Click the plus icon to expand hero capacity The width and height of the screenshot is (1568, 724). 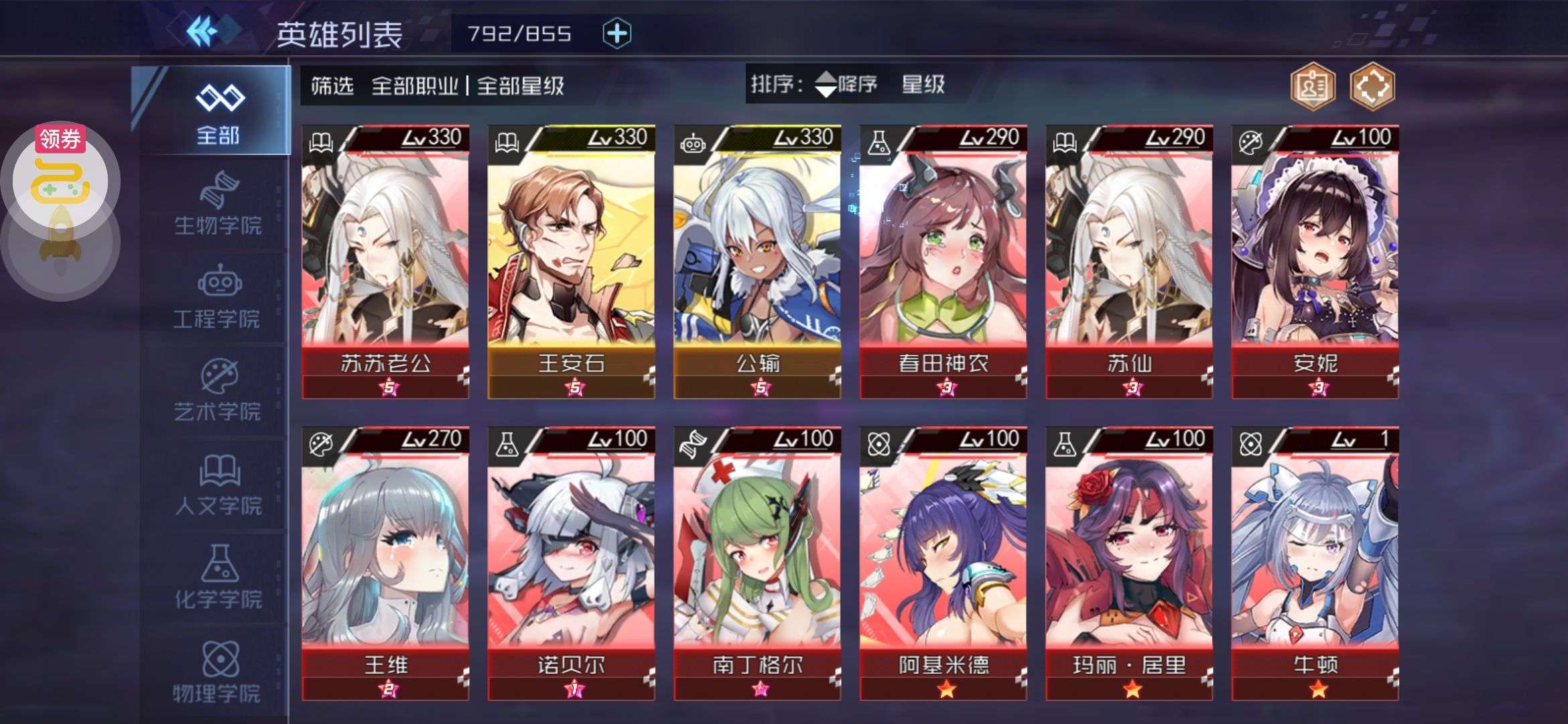click(616, 33)
